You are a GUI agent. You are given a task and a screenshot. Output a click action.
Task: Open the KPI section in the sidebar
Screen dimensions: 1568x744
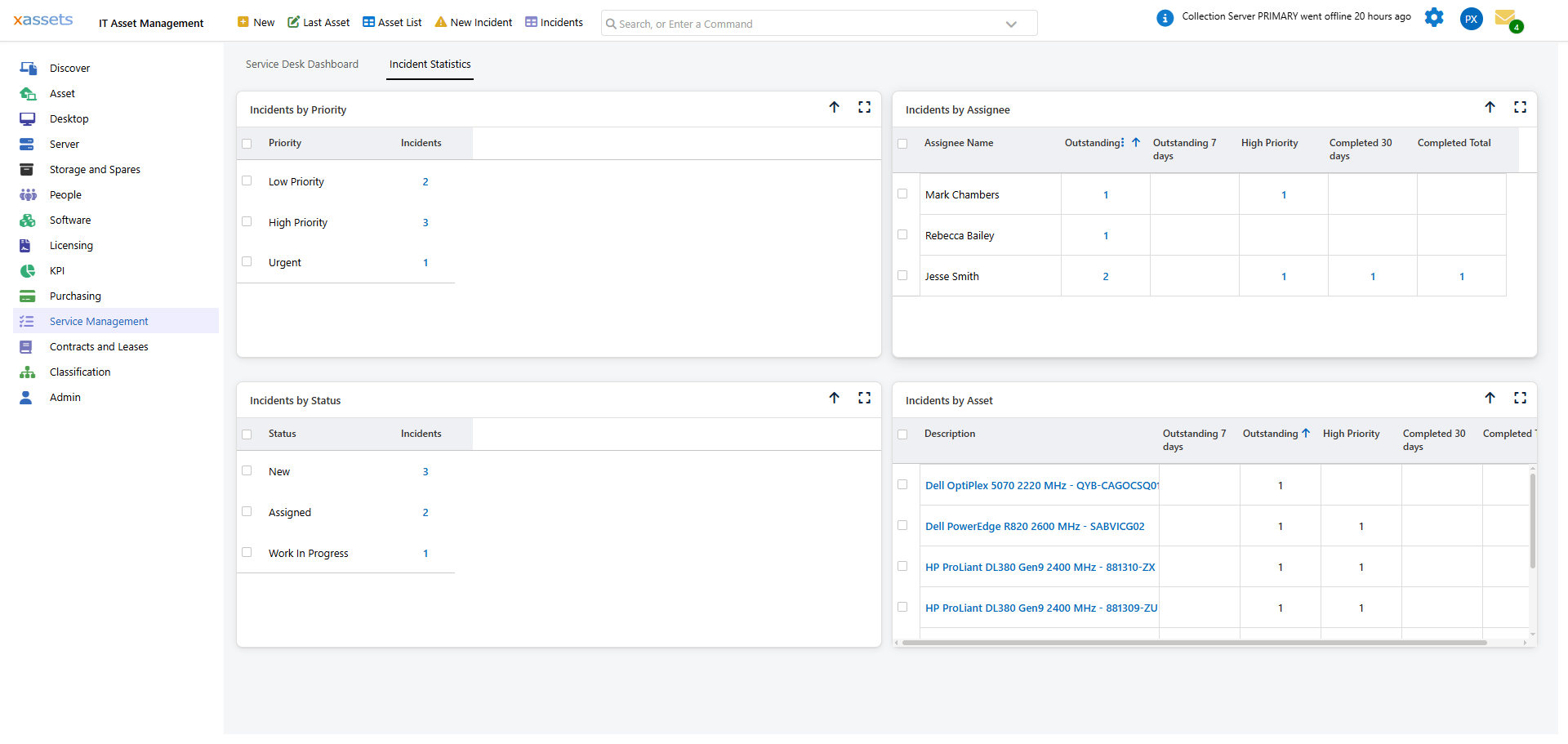click(56, 270)
